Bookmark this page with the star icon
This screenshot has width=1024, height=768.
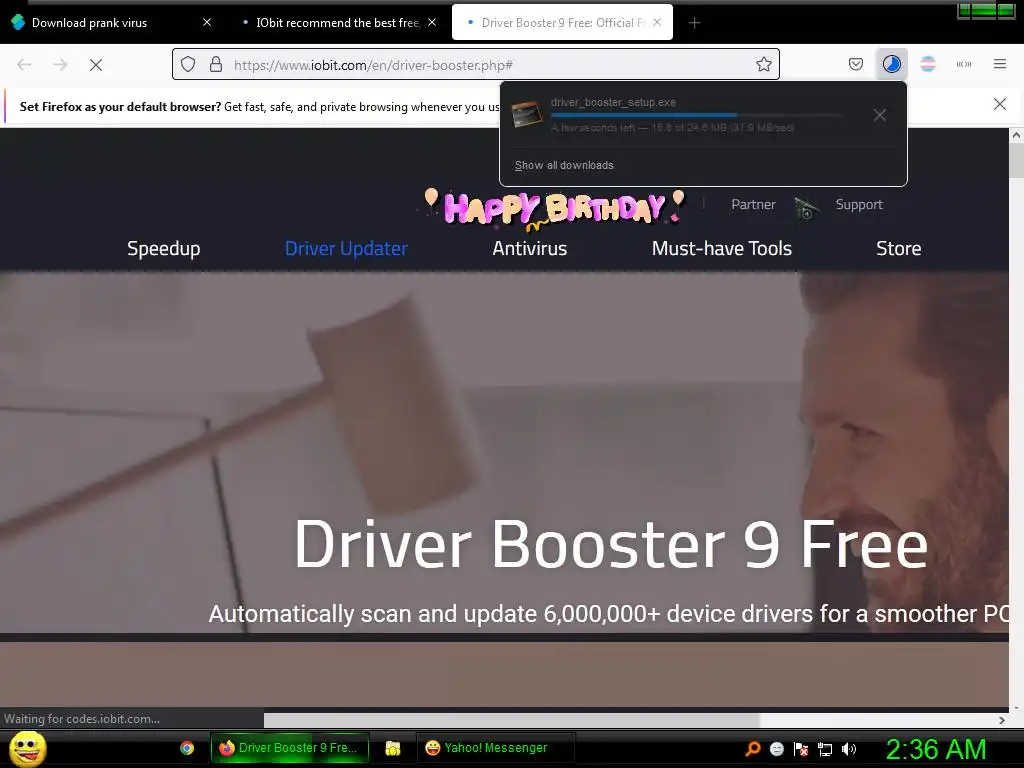tap(763, 64)
